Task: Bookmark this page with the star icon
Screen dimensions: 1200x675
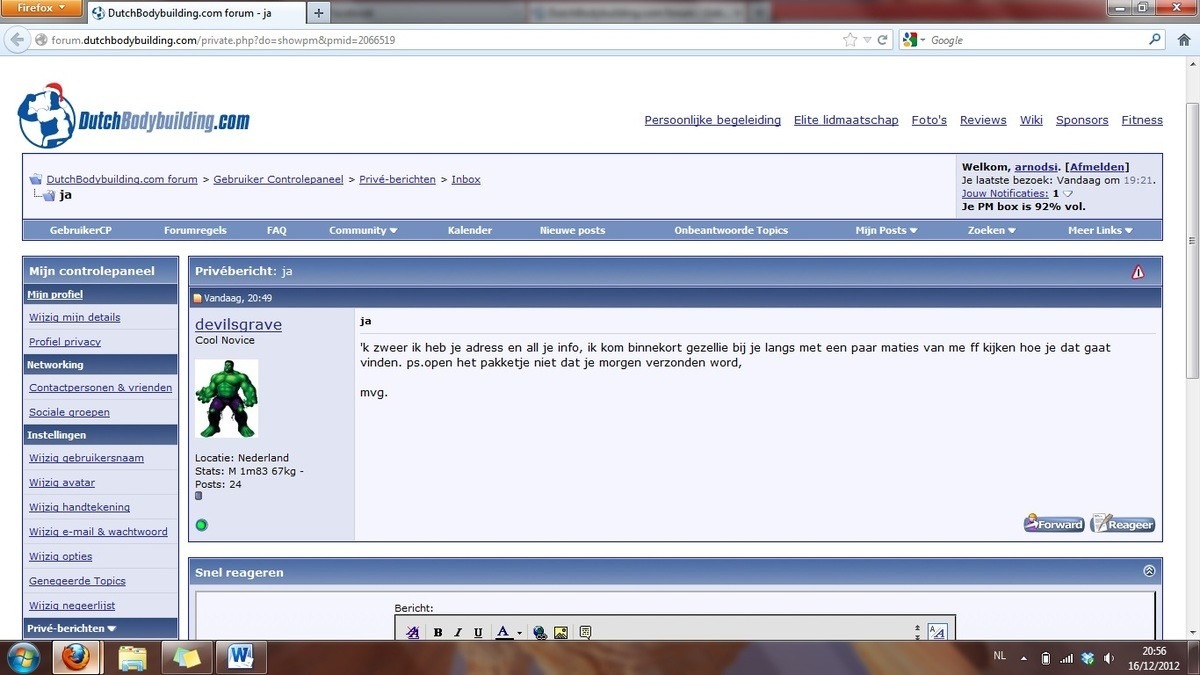Action: point(850,40)
